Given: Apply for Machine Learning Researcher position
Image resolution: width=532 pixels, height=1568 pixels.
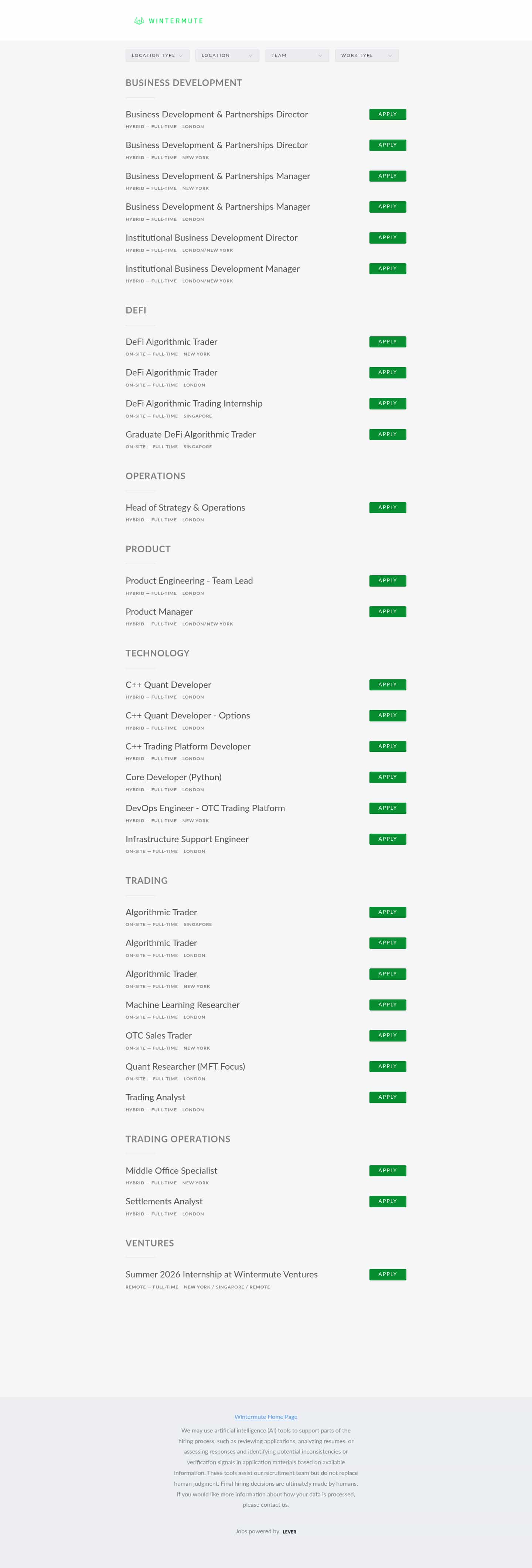Looking at the screenshot, I should (x=388, y=1005).
